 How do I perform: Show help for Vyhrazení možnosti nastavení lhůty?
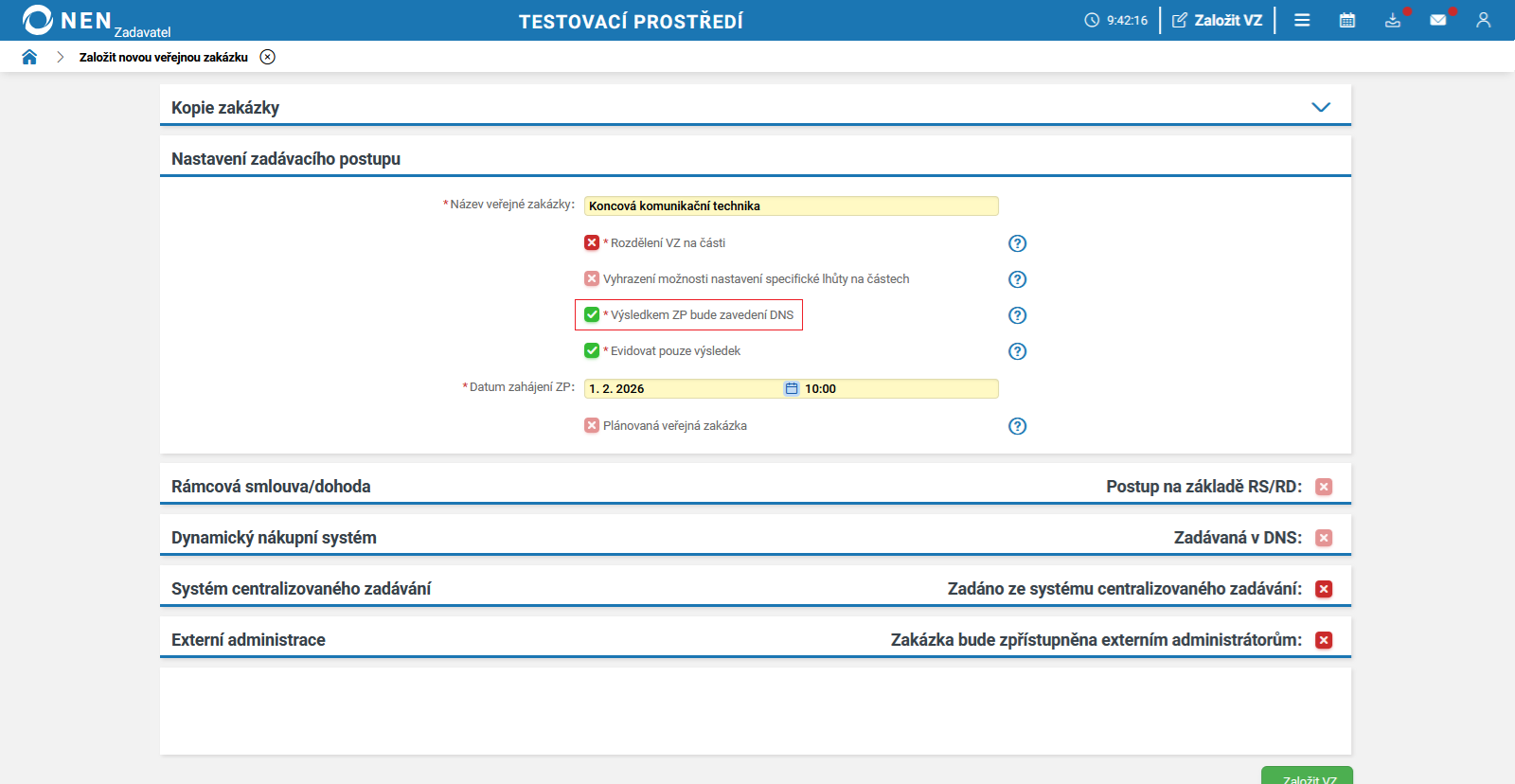pyautogui.click(x=1018, y=279)
